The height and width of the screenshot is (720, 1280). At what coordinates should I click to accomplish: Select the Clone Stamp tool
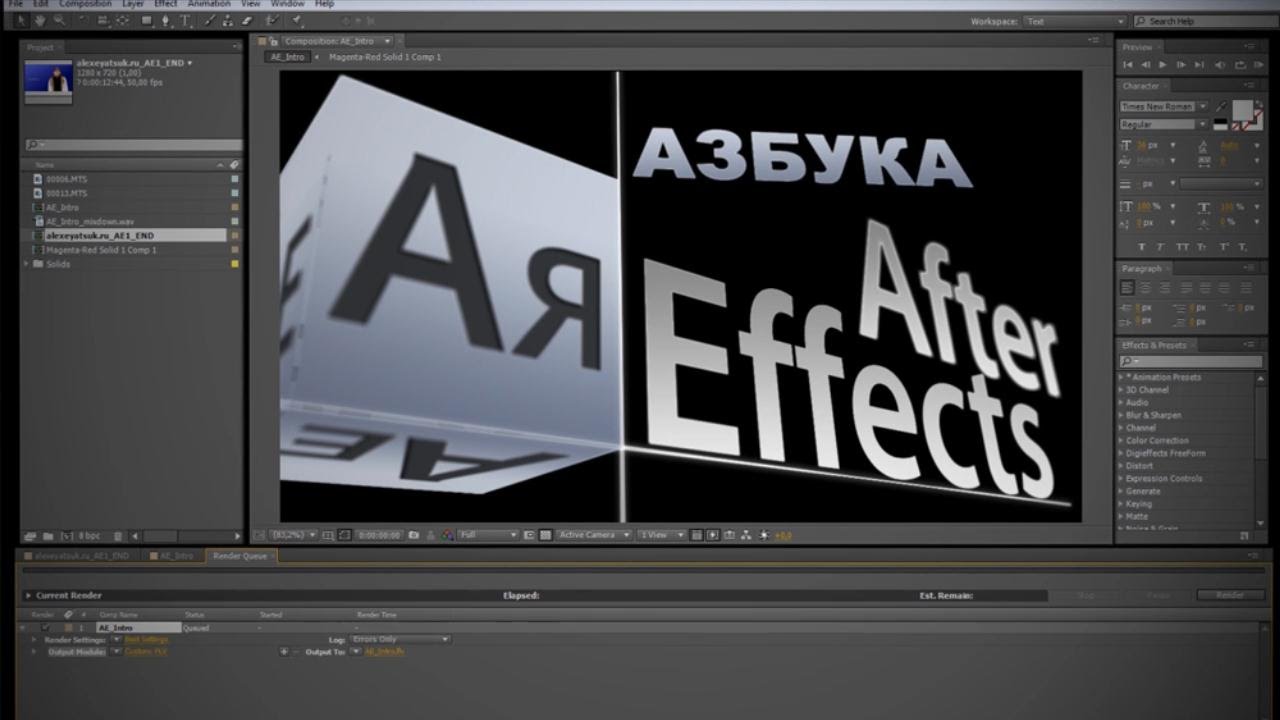(228, 20)
